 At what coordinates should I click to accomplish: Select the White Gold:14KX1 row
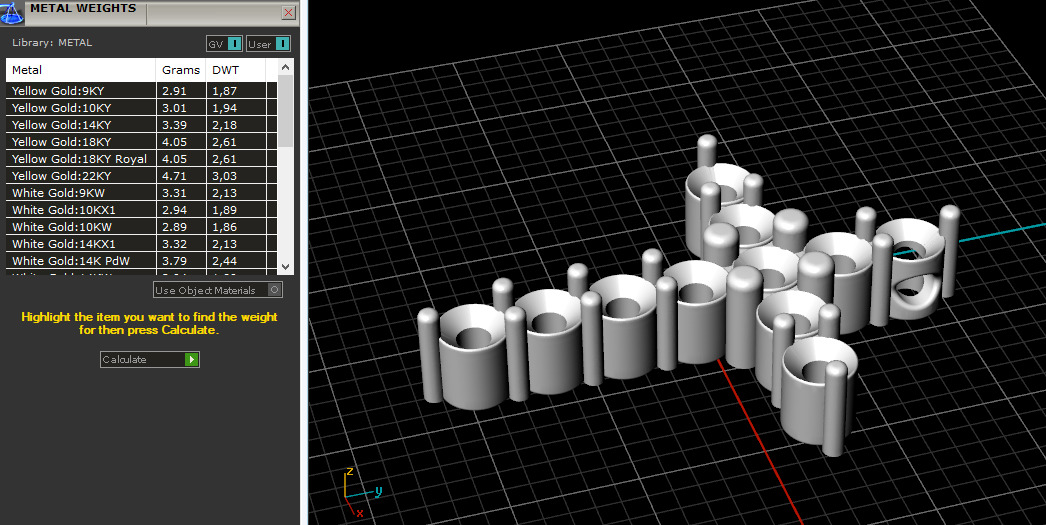(141, 243)
